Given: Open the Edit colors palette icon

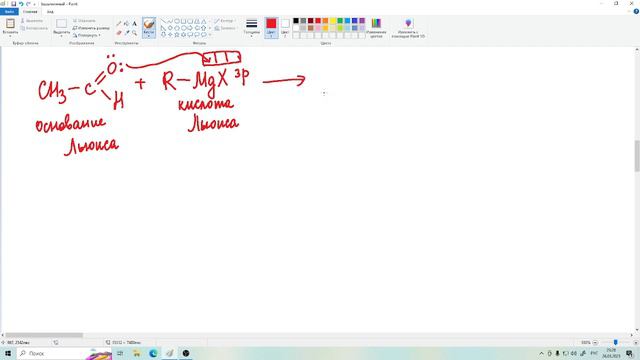Looking at the screenshot, I should click(x=376, y=23).
